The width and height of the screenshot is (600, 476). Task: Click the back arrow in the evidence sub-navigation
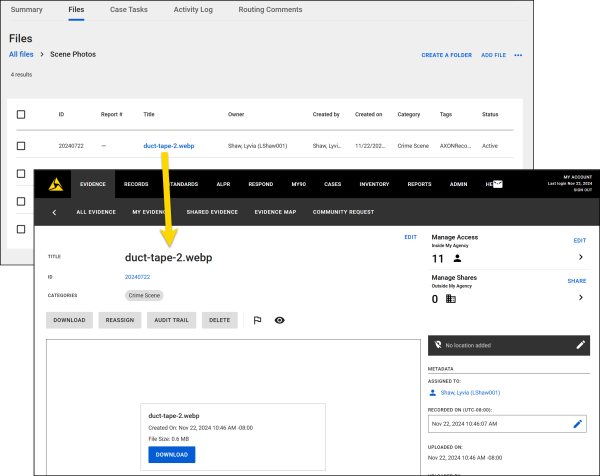click(53, 212)
